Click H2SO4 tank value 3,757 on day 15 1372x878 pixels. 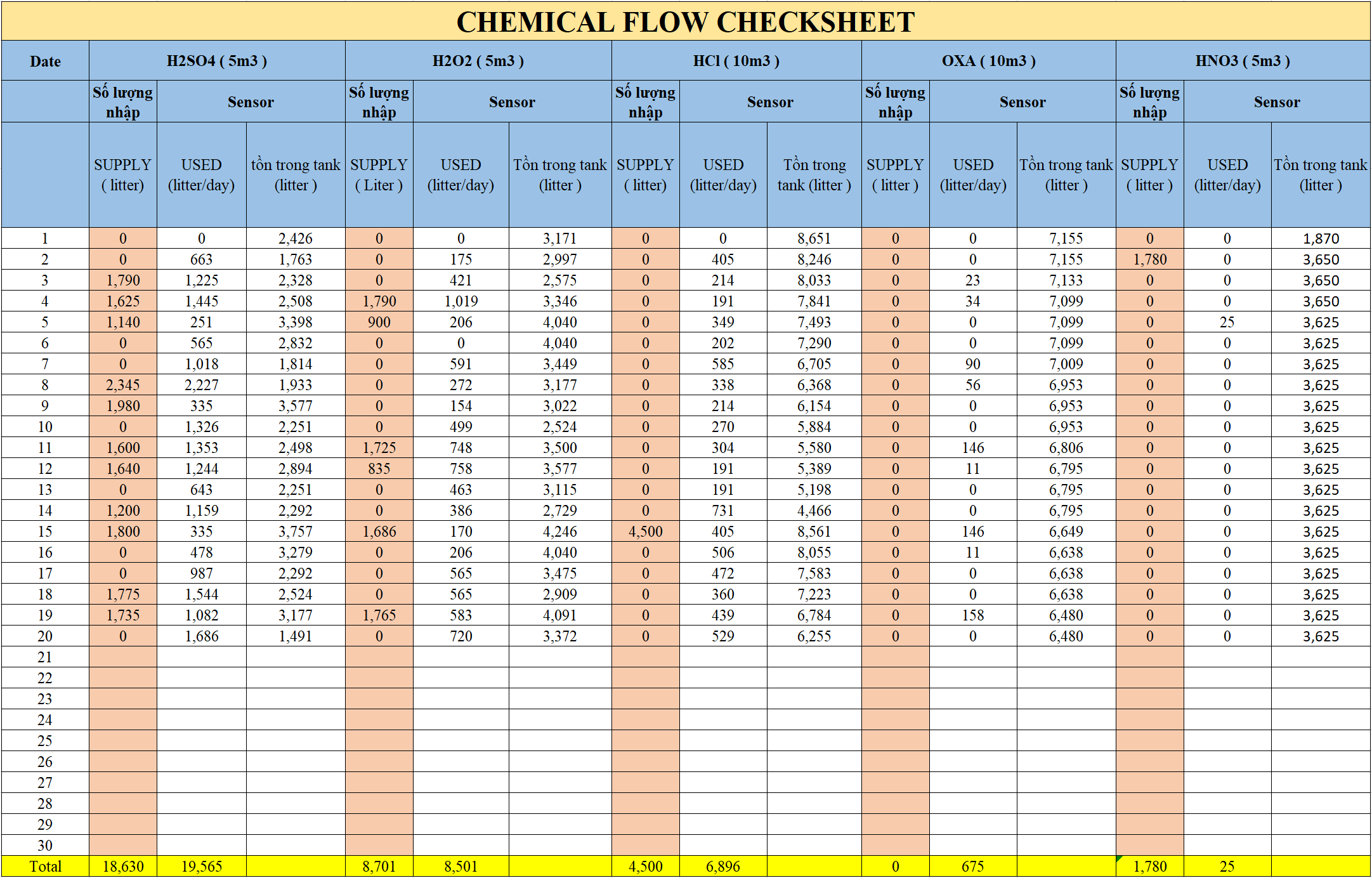tap(296, 532)
